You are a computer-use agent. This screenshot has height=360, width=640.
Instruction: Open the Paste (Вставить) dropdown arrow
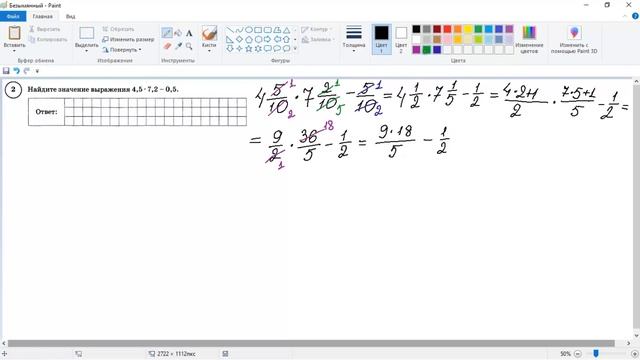(x=14, y=50)
